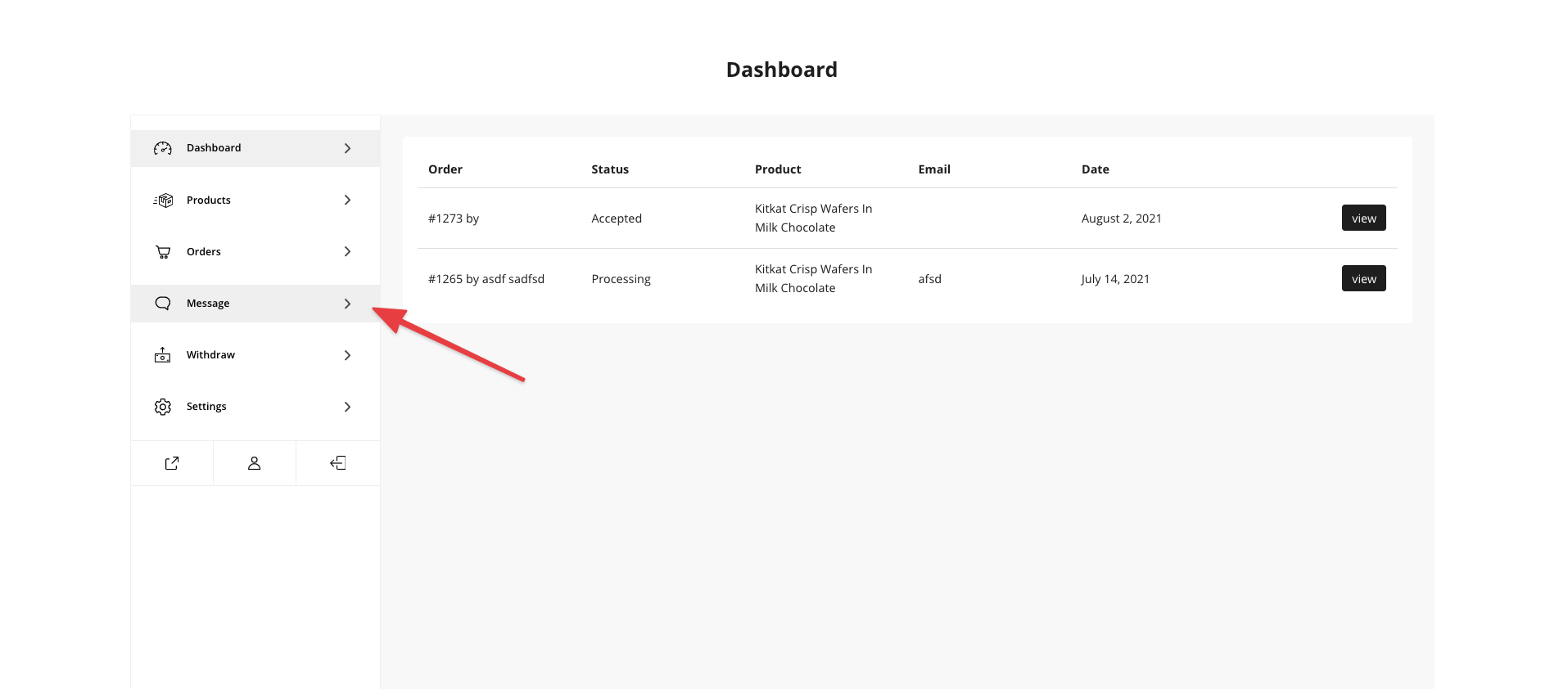The image size is (1568, 689).
Task: Expand the Withdraw chevron arrow
Action: (x=347, y=355)
